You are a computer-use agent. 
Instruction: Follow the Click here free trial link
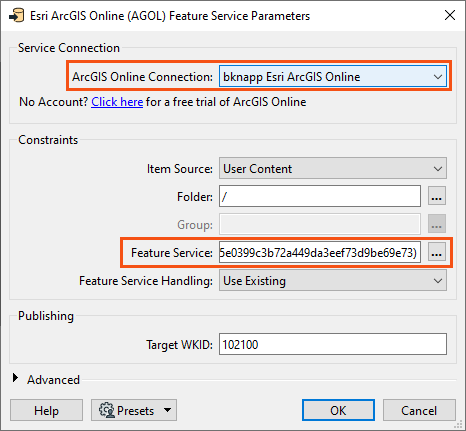coord(117,102)
